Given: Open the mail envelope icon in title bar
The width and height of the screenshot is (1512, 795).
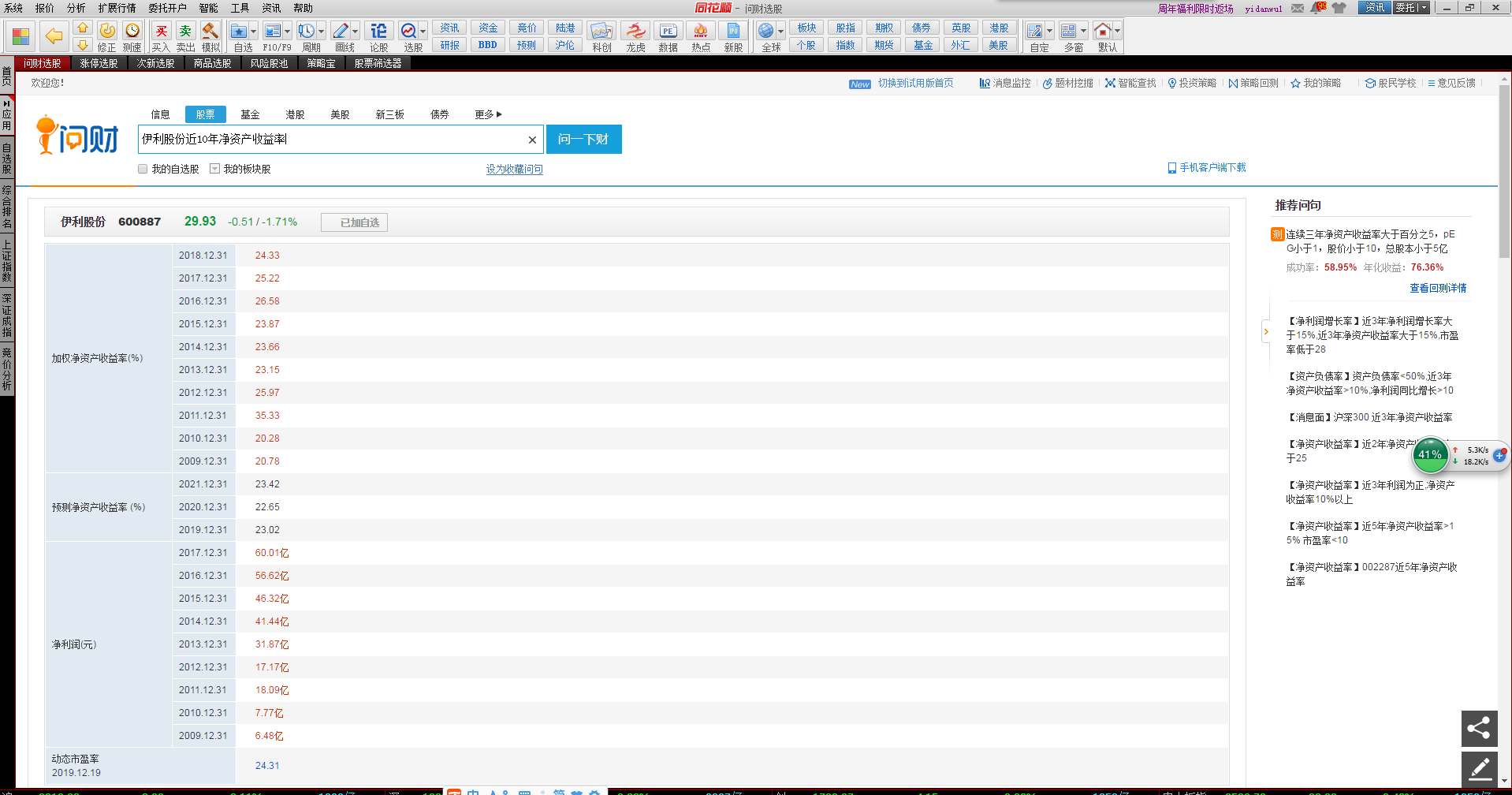Looking at the screenshot, I should [x=1298, y=8].
